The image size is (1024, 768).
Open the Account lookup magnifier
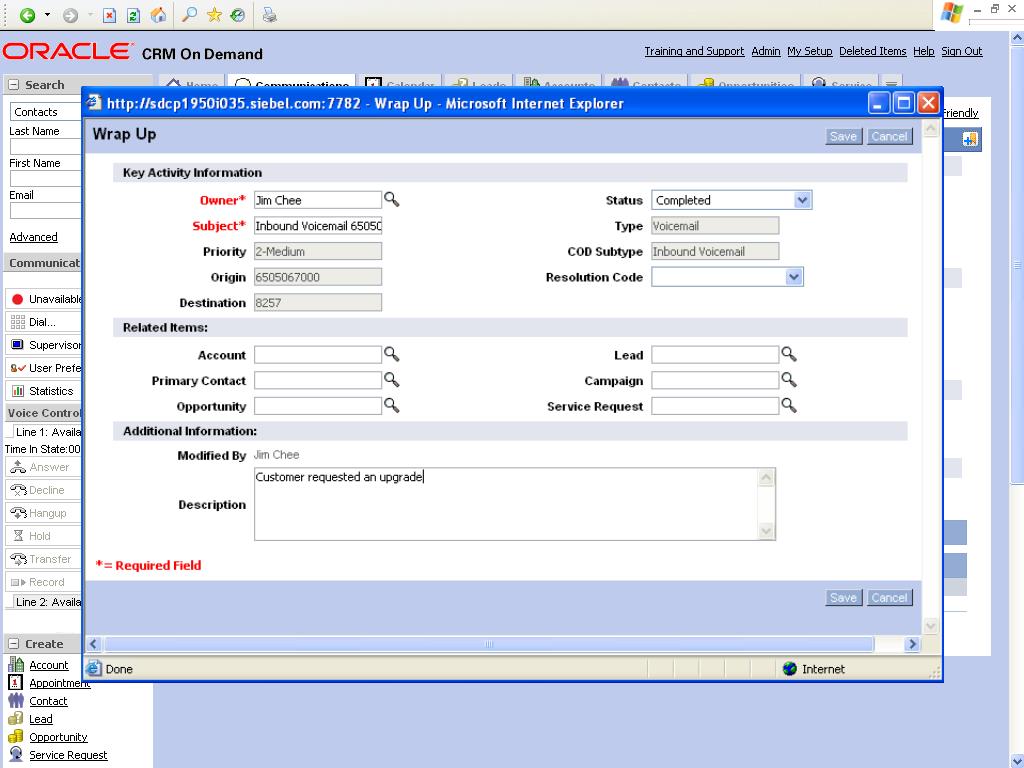pos(391,354)
